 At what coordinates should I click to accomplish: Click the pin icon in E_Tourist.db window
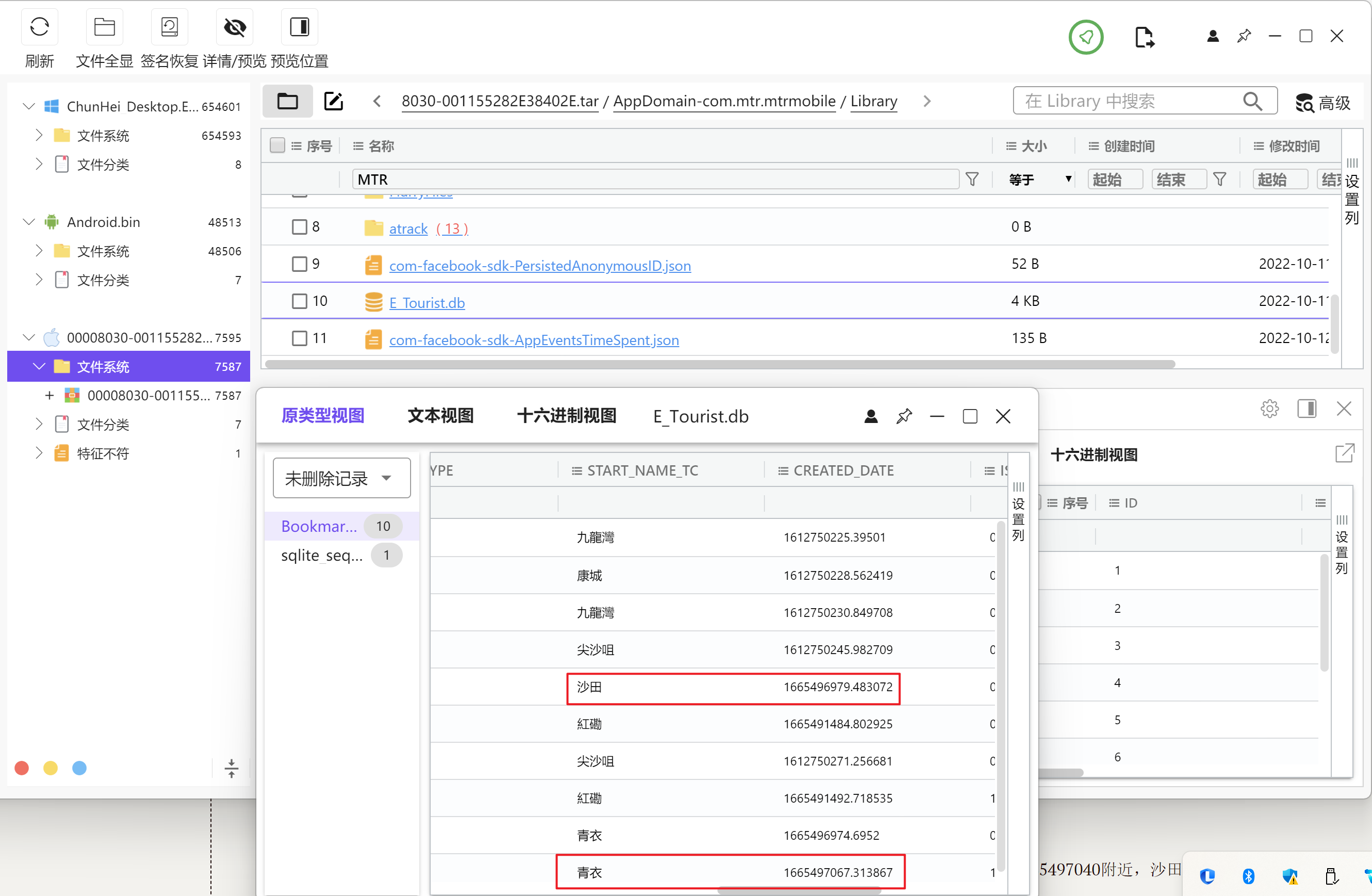point(904,416)
